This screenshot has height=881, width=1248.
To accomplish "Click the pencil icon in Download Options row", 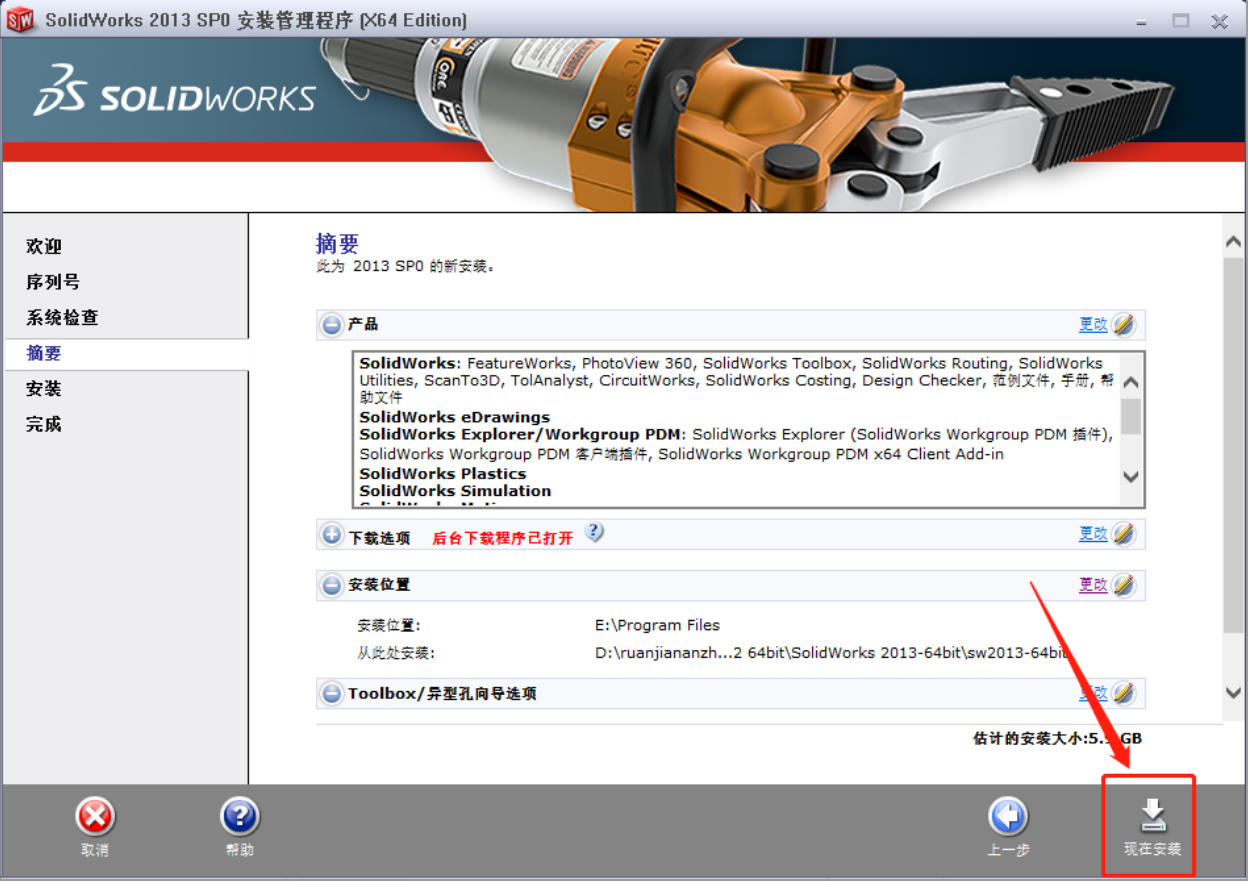I will [x=1124, y=534].
